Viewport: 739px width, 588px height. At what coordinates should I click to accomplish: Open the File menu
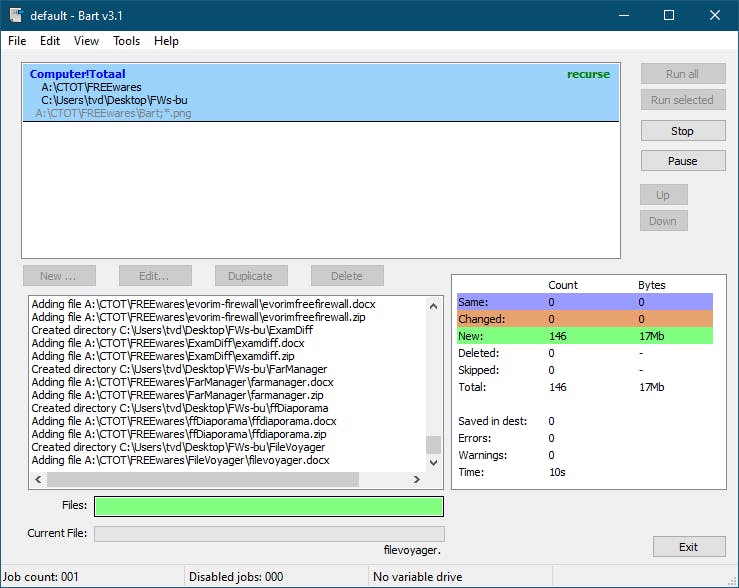point(17,41)
